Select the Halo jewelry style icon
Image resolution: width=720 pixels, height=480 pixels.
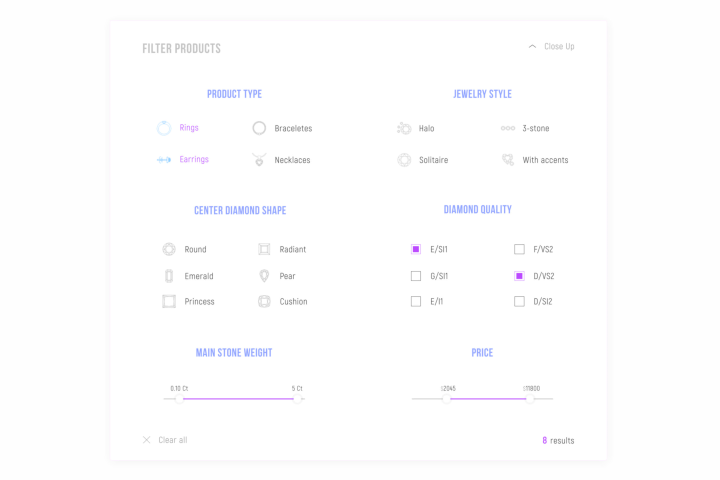click(404, 128)
